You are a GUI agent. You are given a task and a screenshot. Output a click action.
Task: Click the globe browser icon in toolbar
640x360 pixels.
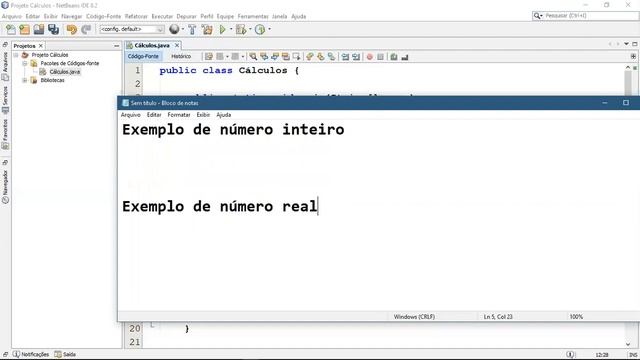(x=174, y=29)
